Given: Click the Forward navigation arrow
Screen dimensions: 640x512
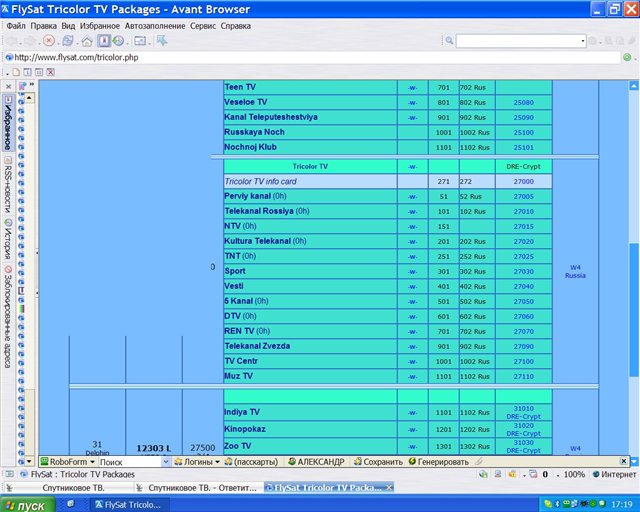Looking at the screenshot, I should (30, 40).
